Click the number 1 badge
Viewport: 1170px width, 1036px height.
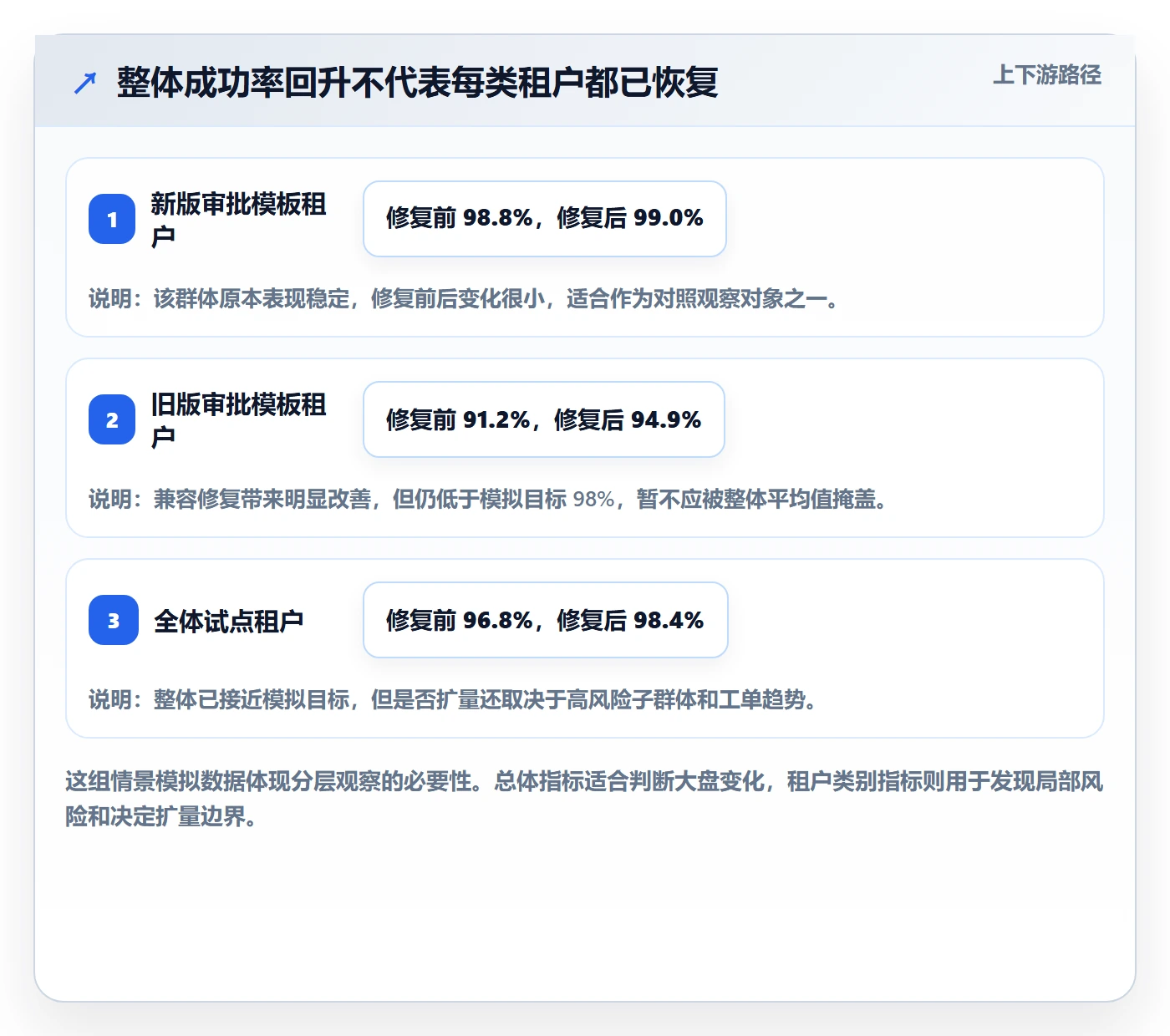(112, 219)
